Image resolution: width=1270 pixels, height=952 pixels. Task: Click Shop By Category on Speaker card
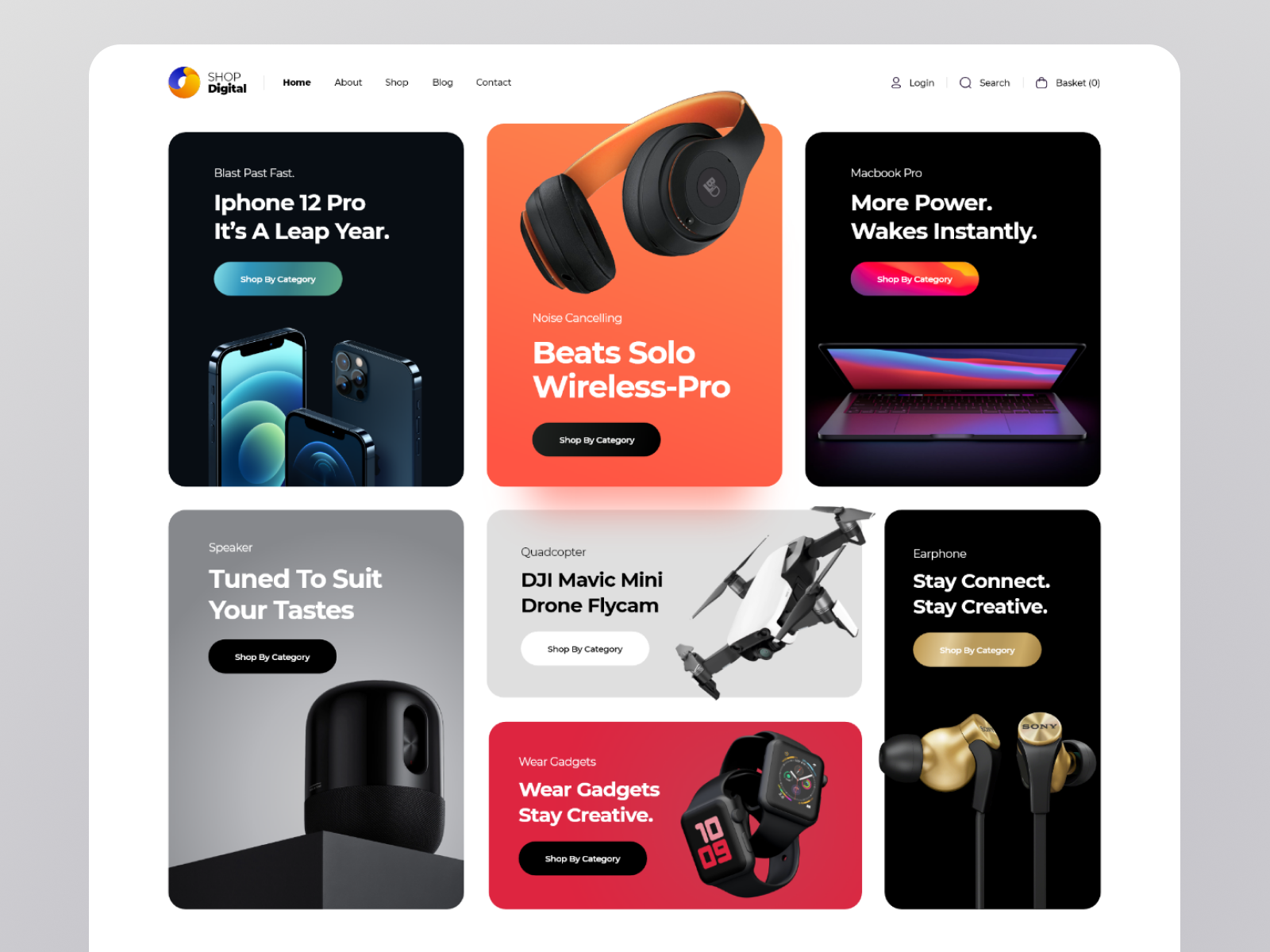(272, 657)
